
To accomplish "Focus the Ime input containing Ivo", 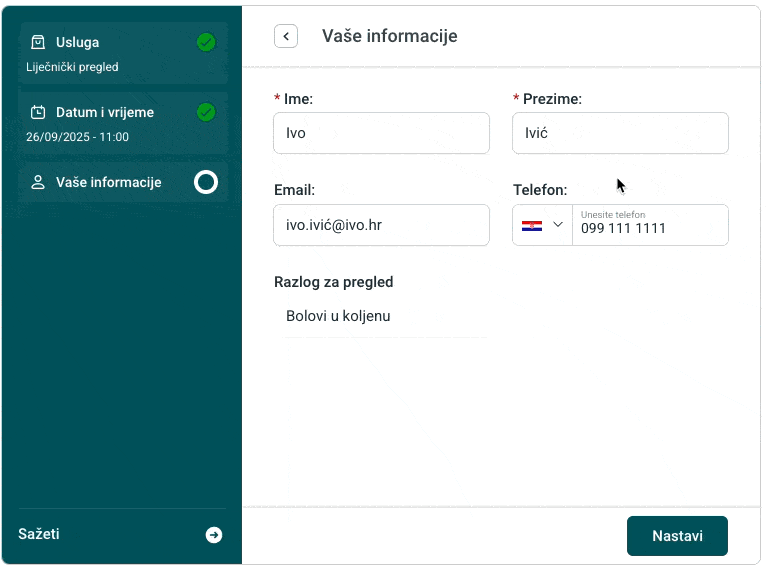I will coord(381,133).
